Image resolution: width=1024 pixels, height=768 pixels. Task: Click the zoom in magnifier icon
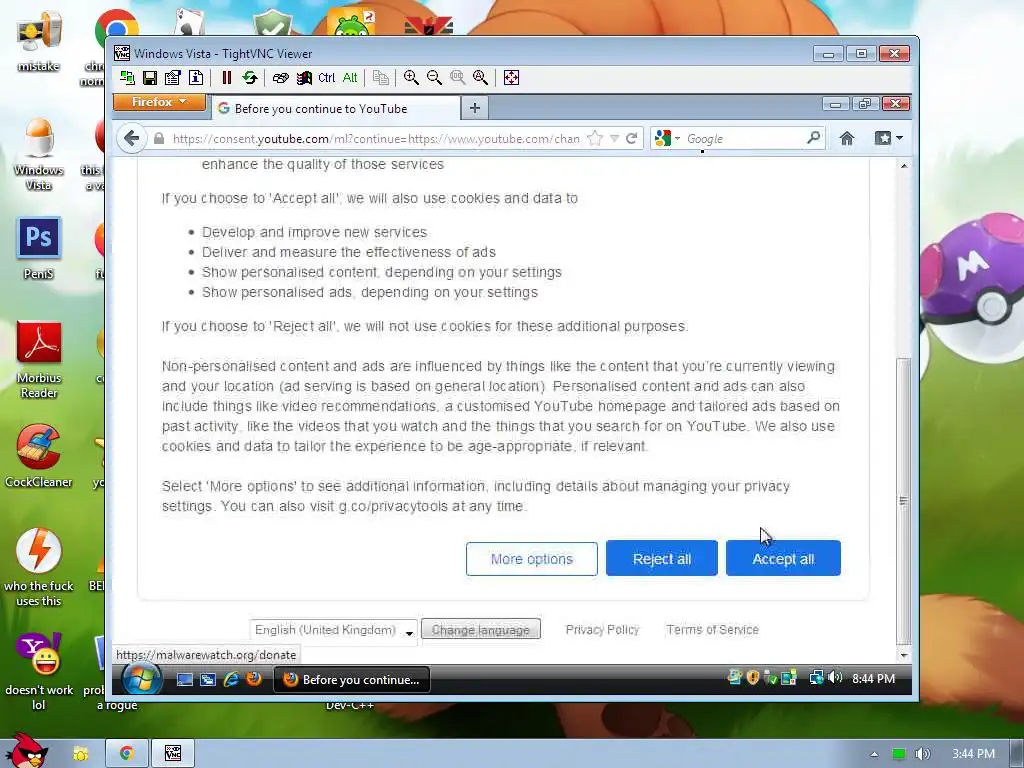tap(411, 78)
